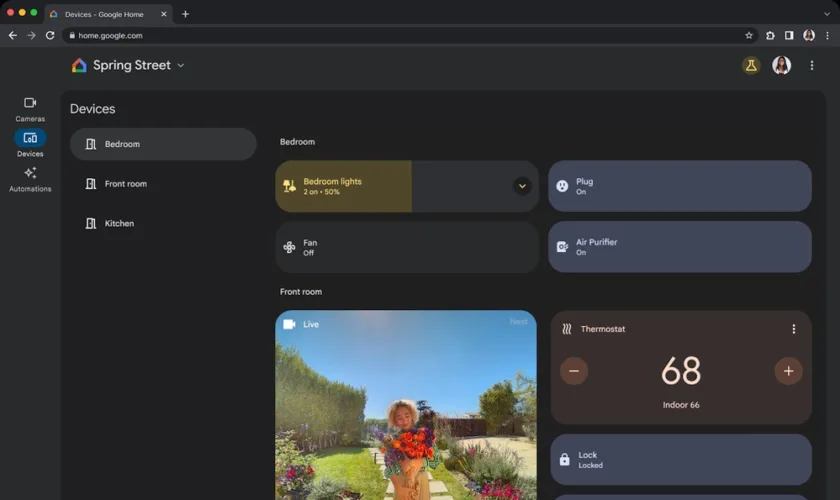The image size is (840, 500).
Task: Click the Google Home logo
Action: pos(79,65)
